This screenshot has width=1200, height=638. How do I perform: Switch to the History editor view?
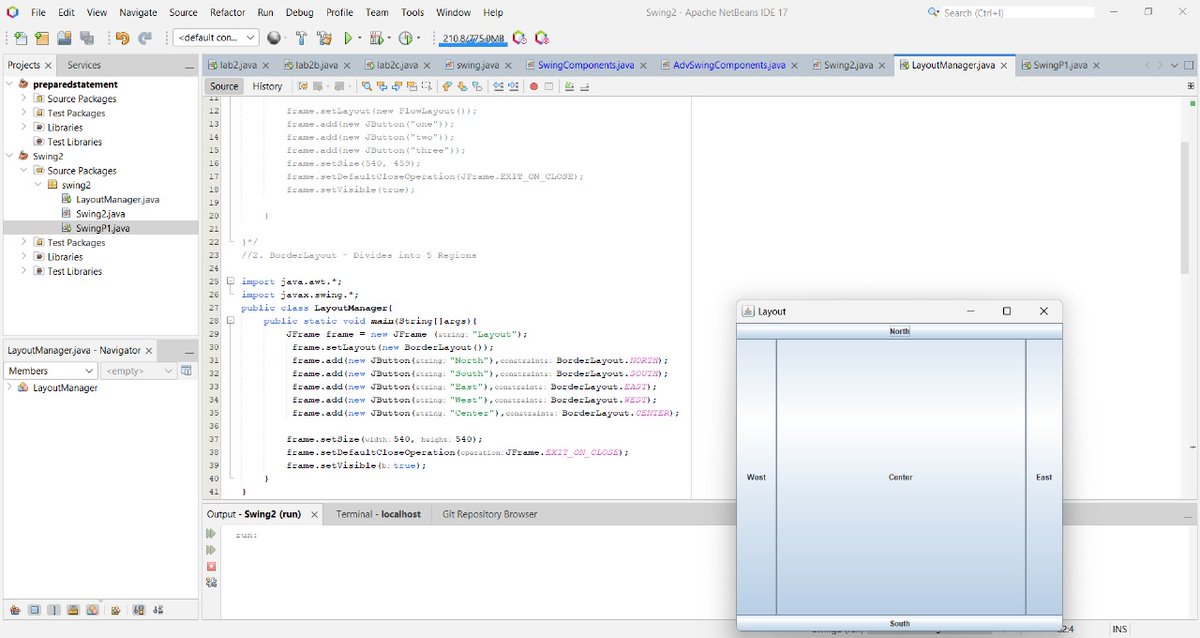coord(267,86)
